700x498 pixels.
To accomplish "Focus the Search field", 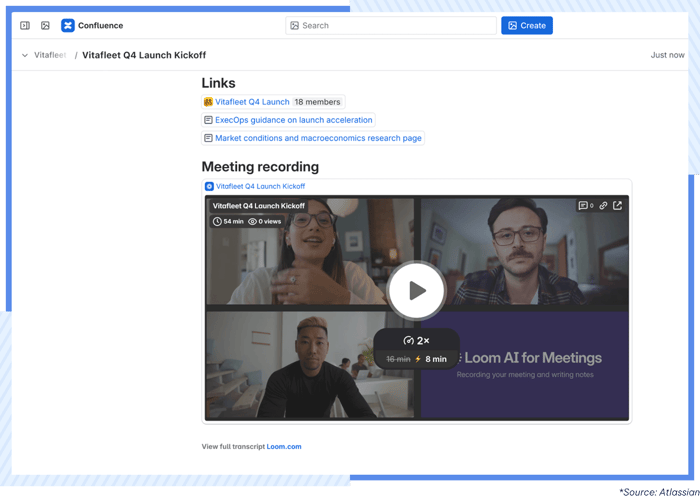I will (x=391, y=25).
